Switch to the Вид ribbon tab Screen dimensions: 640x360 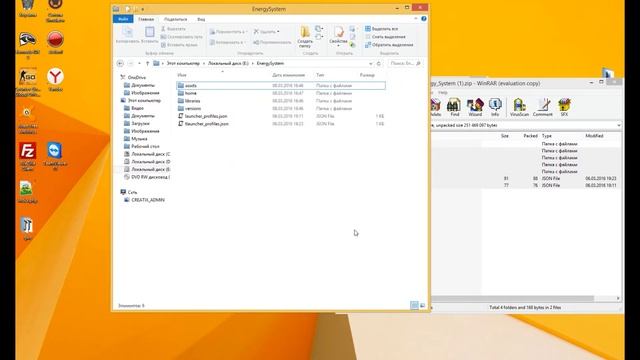pyautogui.click(x=201, y=19)
